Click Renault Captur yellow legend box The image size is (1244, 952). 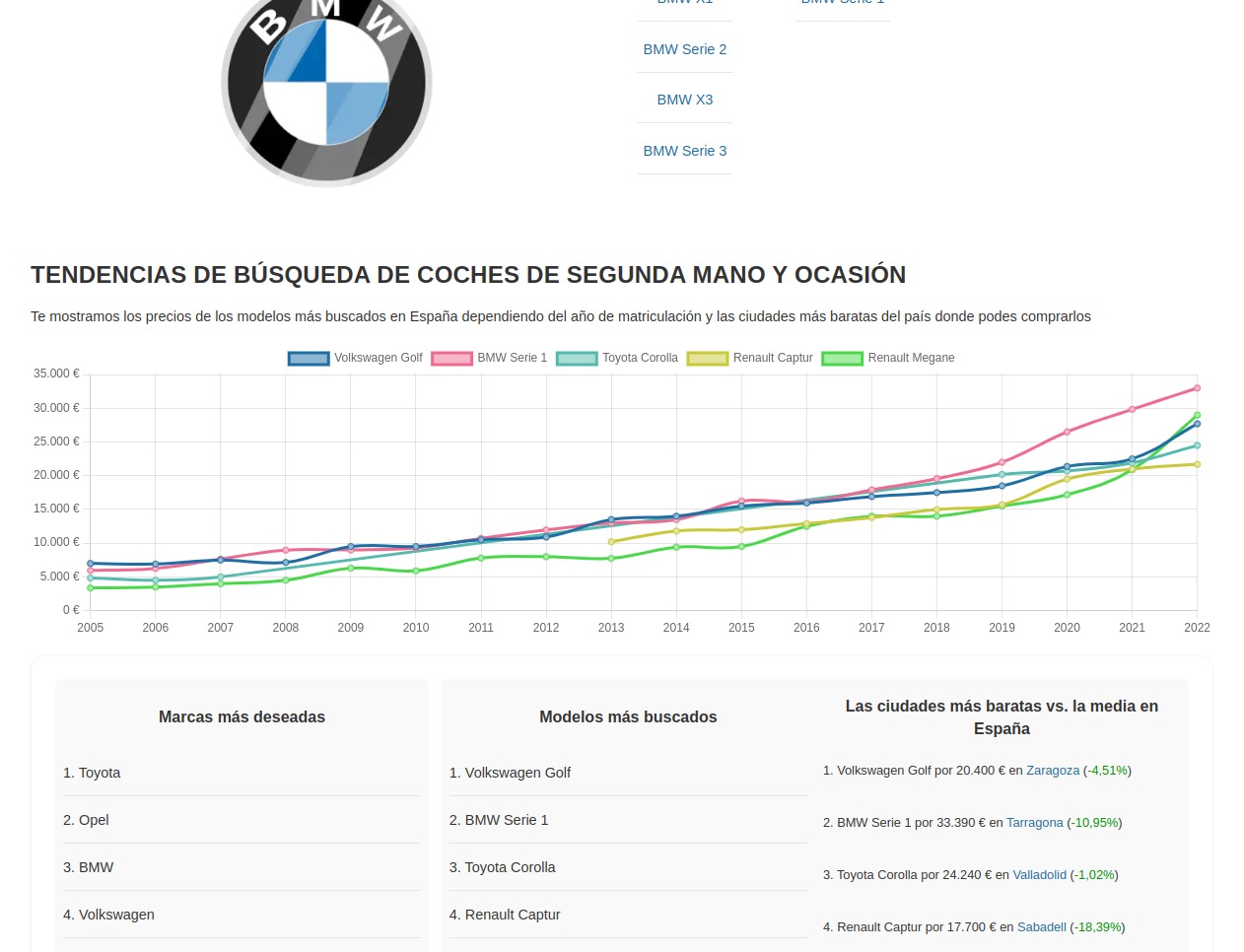707,358
